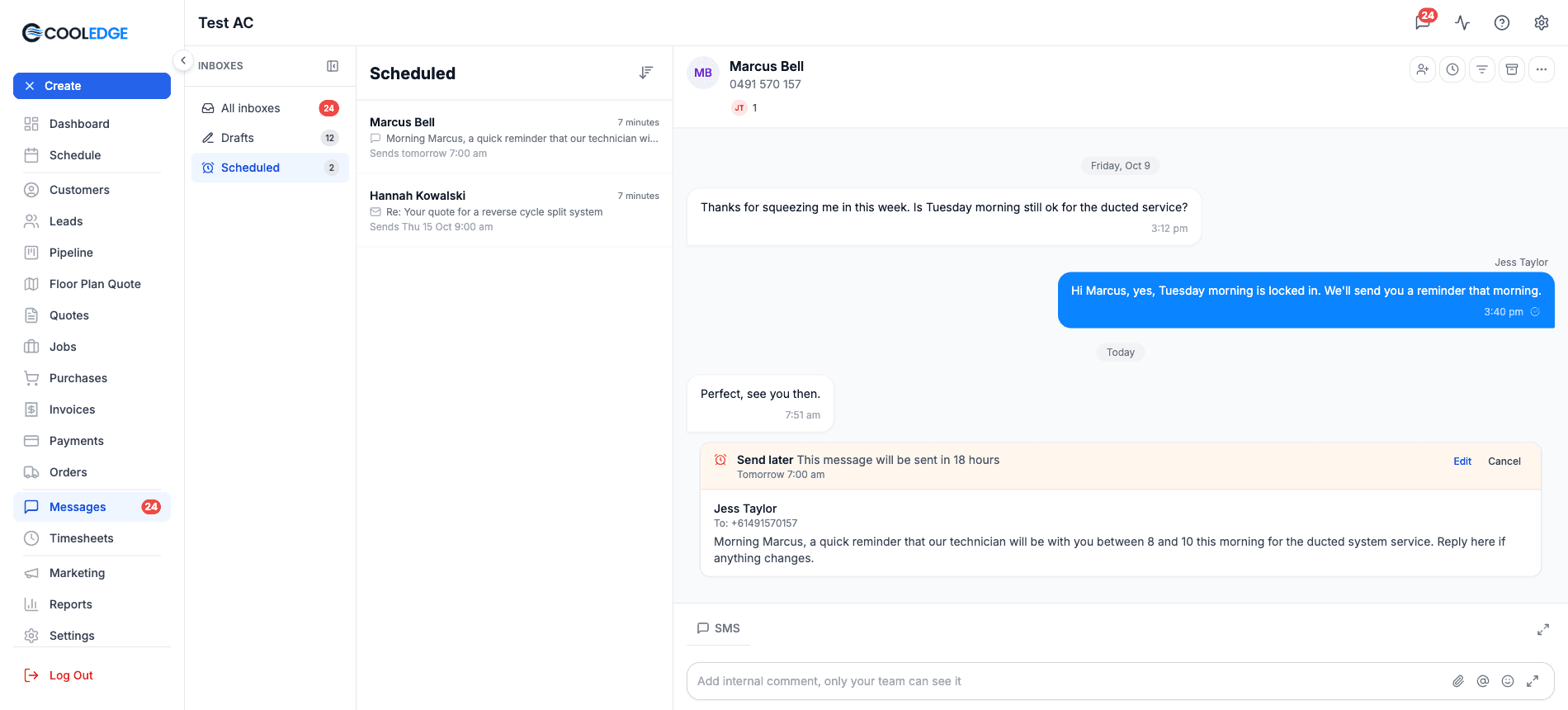This screenshot has height=710, width=1568.
Task: Open the Invoices page
Action: coord(92,409)
